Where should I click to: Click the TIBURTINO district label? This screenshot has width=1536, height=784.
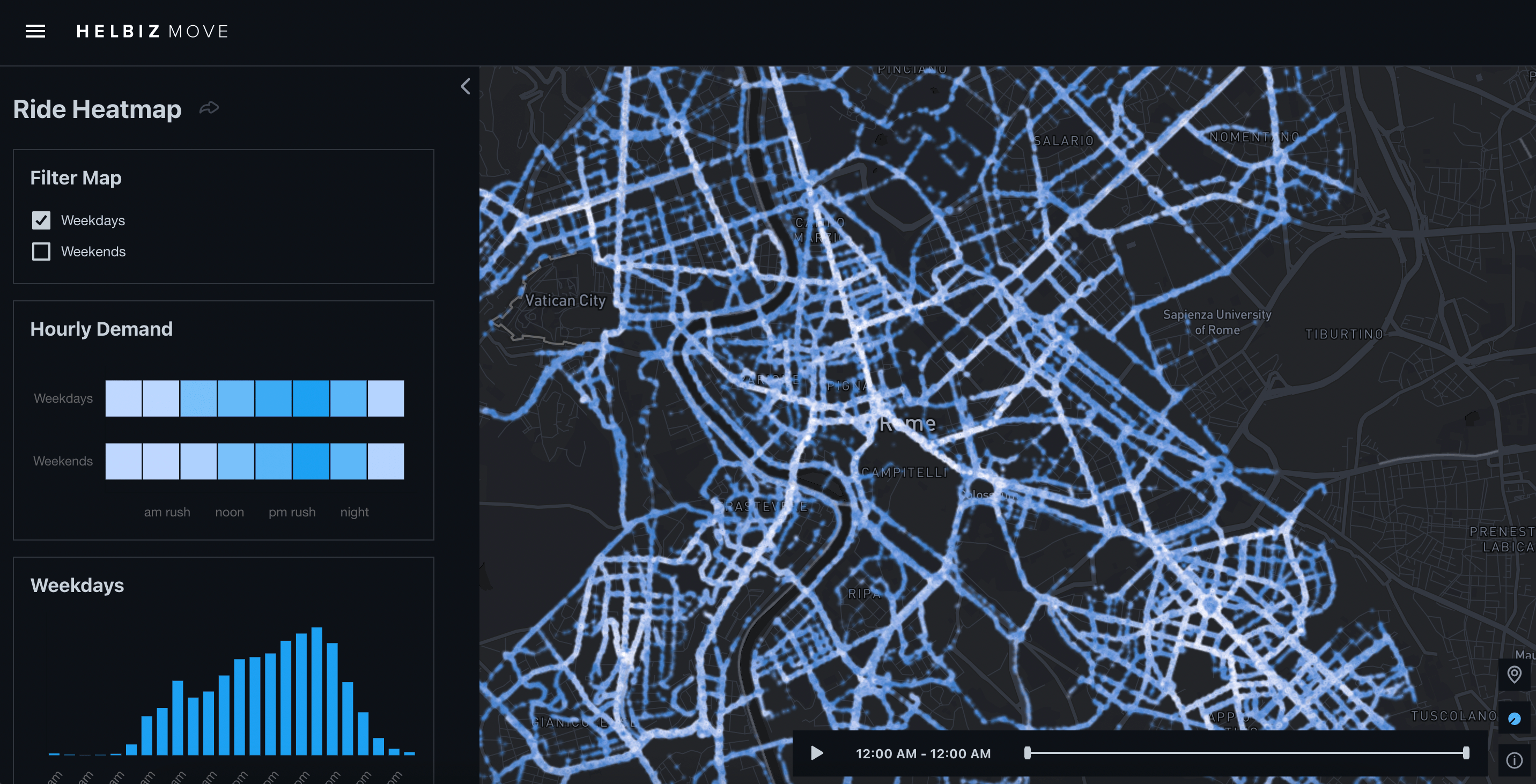click(1344, 335)
